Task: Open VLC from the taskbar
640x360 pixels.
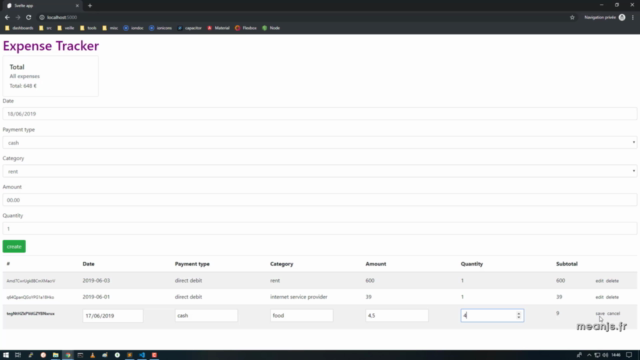Action: 93,355
